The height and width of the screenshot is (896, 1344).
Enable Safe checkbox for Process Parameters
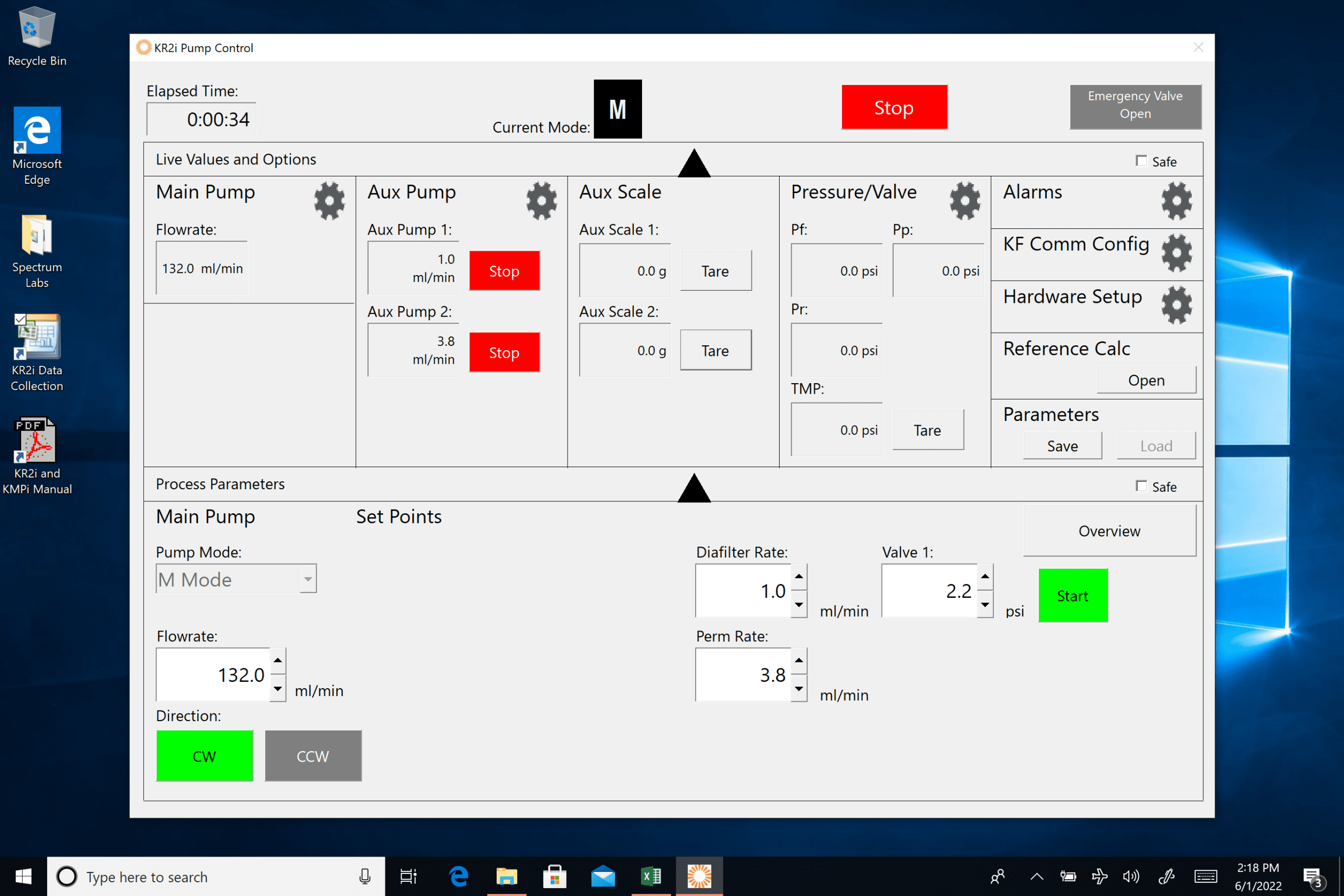(1141, 486)
